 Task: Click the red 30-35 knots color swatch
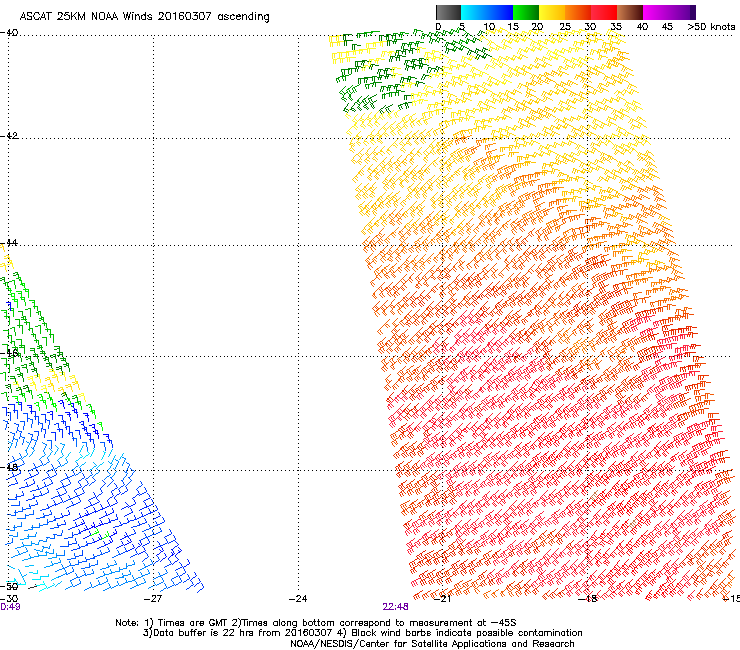point(604,12)
